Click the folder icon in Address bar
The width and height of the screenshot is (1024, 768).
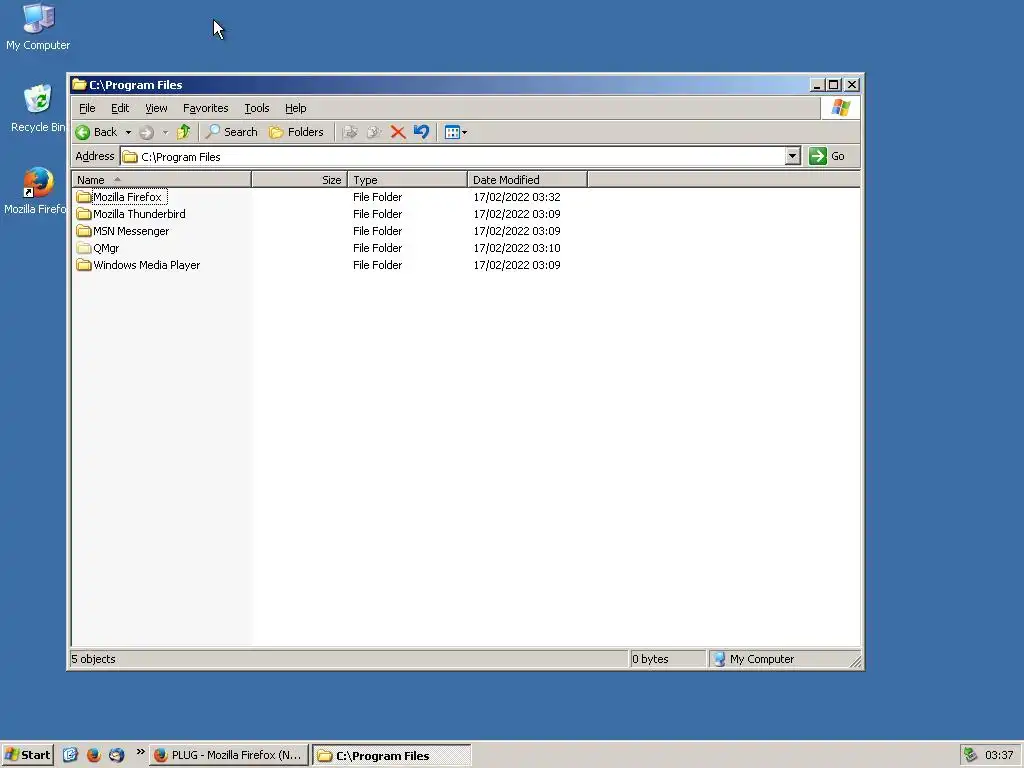[x=131, y=157]
